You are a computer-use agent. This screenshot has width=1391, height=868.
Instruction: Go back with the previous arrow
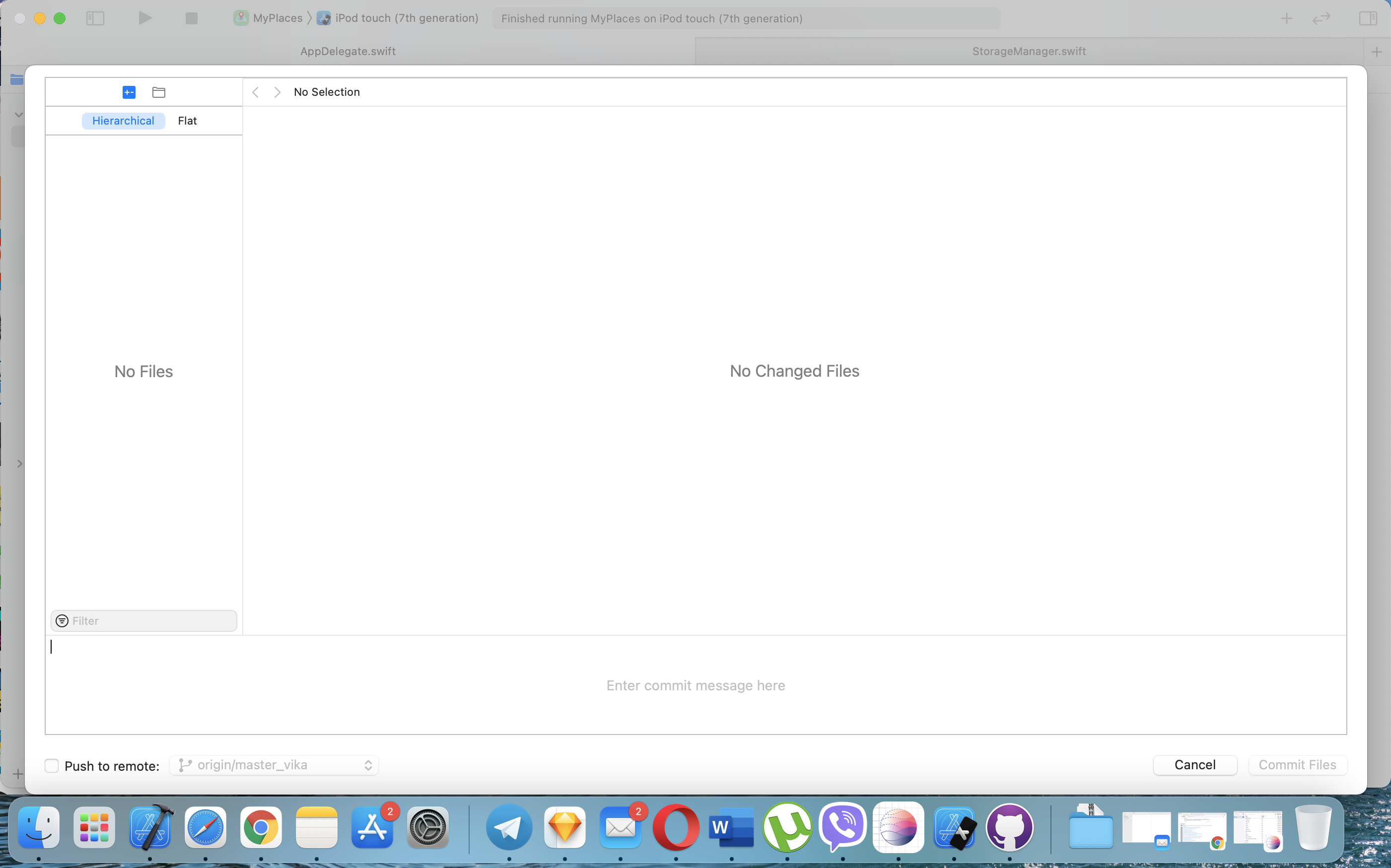256,92
